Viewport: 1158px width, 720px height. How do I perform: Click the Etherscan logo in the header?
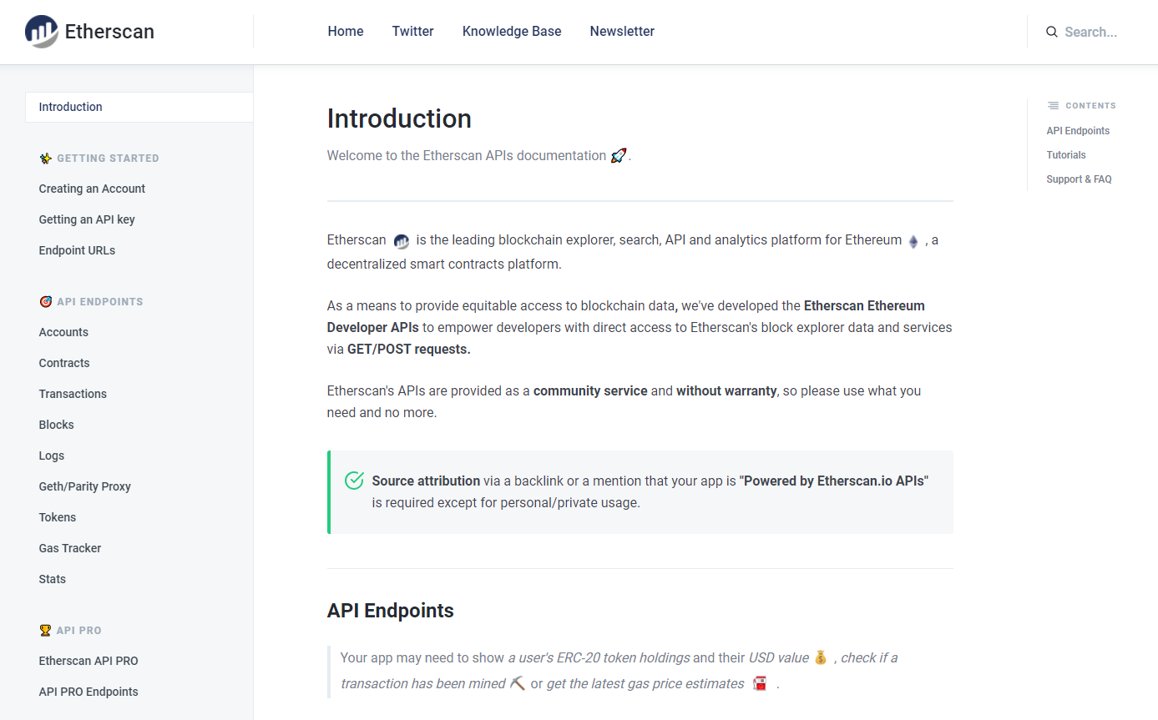tap(88, 31)
